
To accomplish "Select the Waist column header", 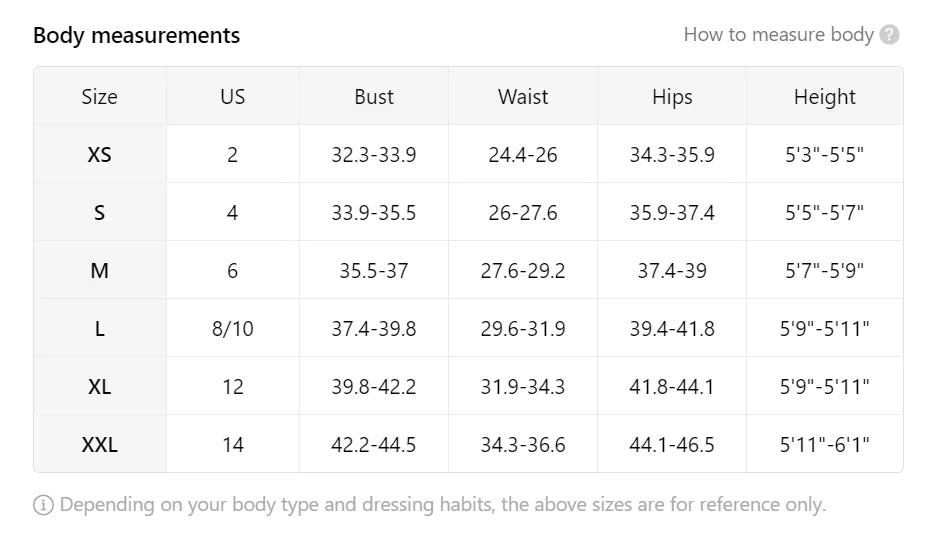I will click(523, 97).
